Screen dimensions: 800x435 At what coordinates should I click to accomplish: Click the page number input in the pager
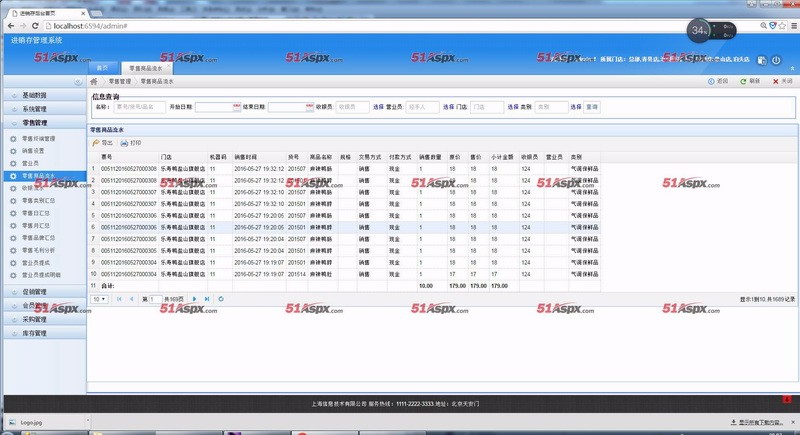[155, 299]
